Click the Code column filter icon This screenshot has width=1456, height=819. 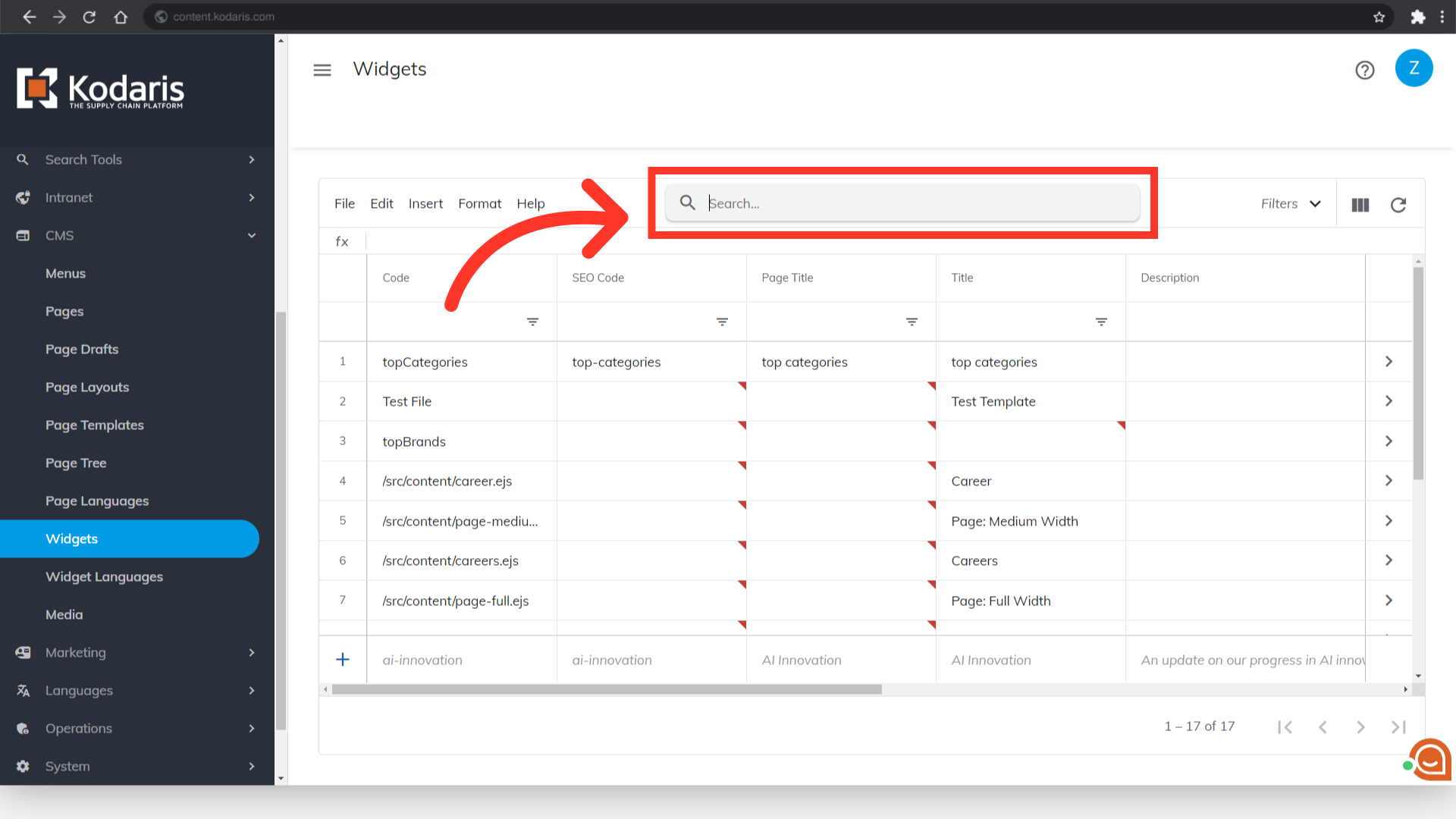coord(532,322)
